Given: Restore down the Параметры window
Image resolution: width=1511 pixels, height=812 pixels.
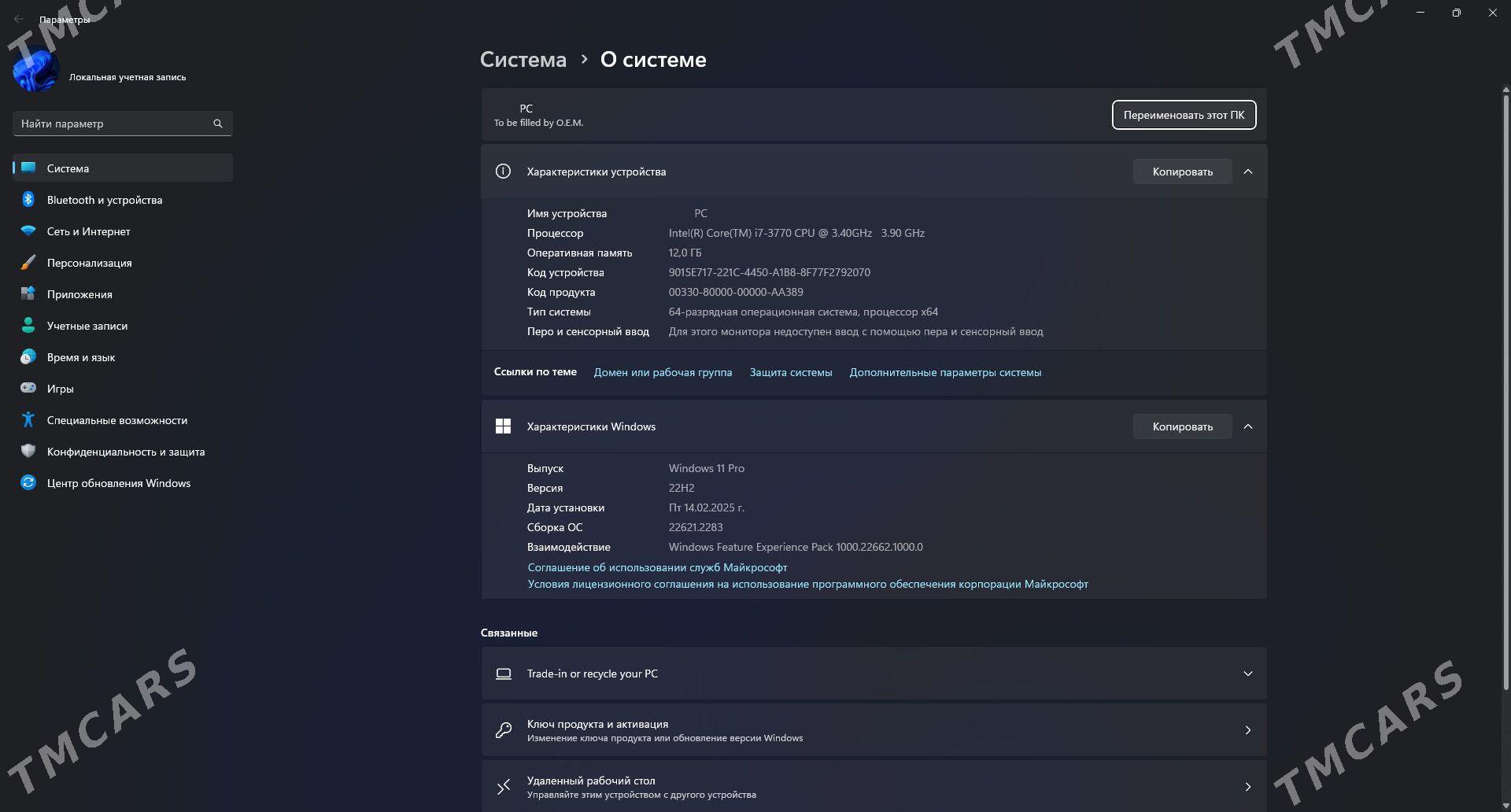Looking at the screenshot, I should 1457,13.
